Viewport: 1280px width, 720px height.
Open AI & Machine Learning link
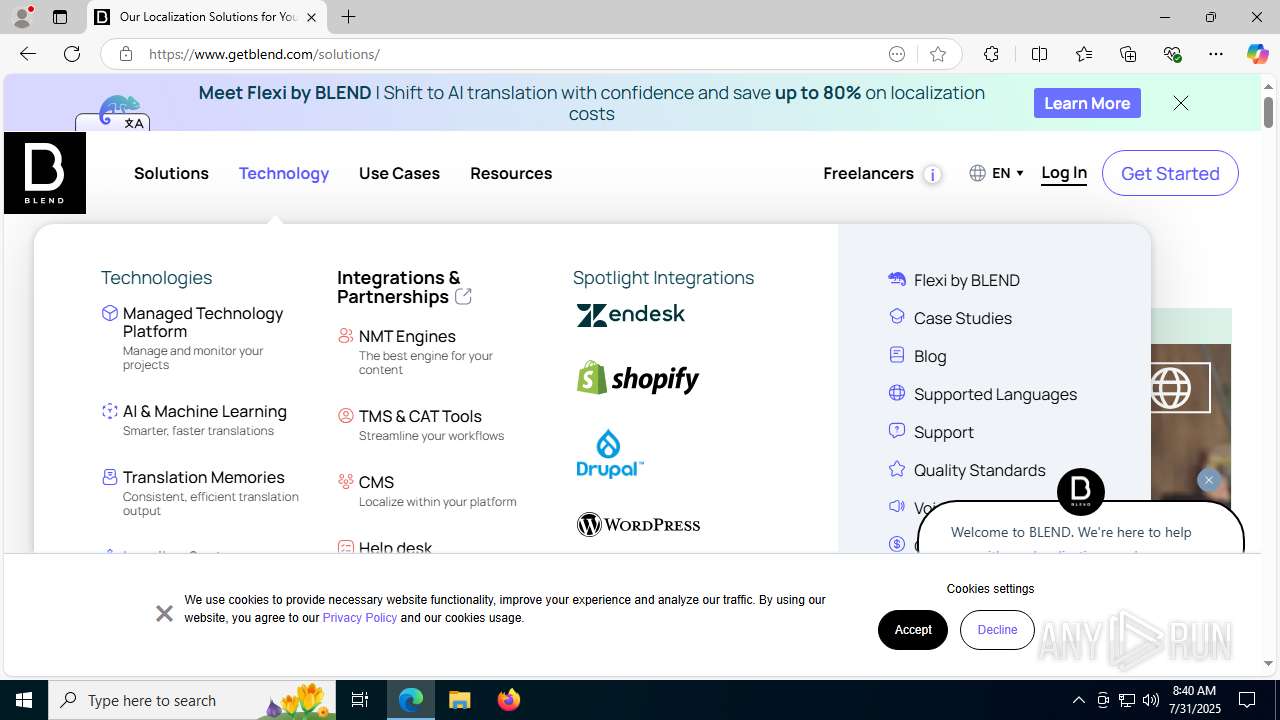point(205,411)
